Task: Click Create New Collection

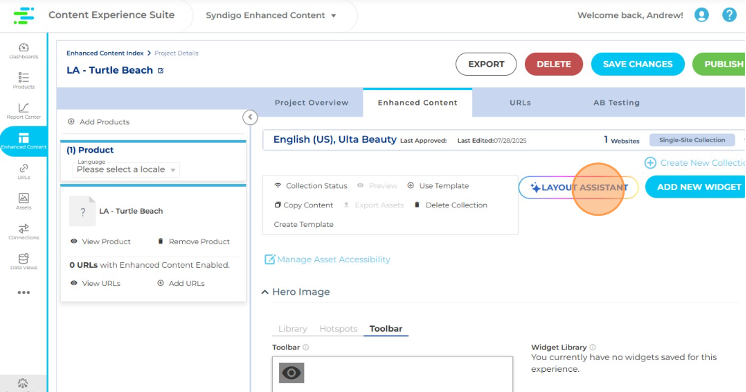Action: (x=695, y=163)
